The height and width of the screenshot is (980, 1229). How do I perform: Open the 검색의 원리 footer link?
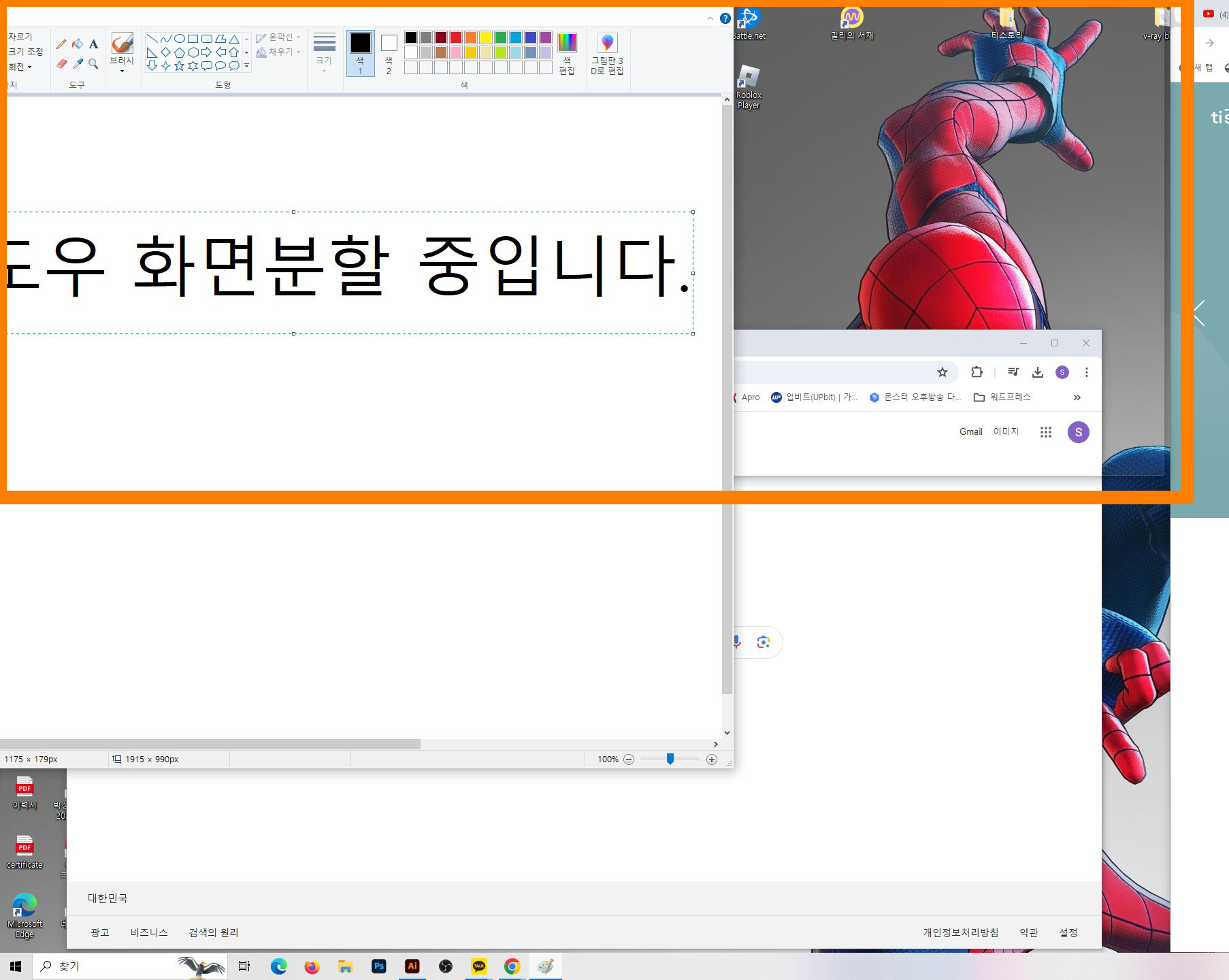pos(214,932)
